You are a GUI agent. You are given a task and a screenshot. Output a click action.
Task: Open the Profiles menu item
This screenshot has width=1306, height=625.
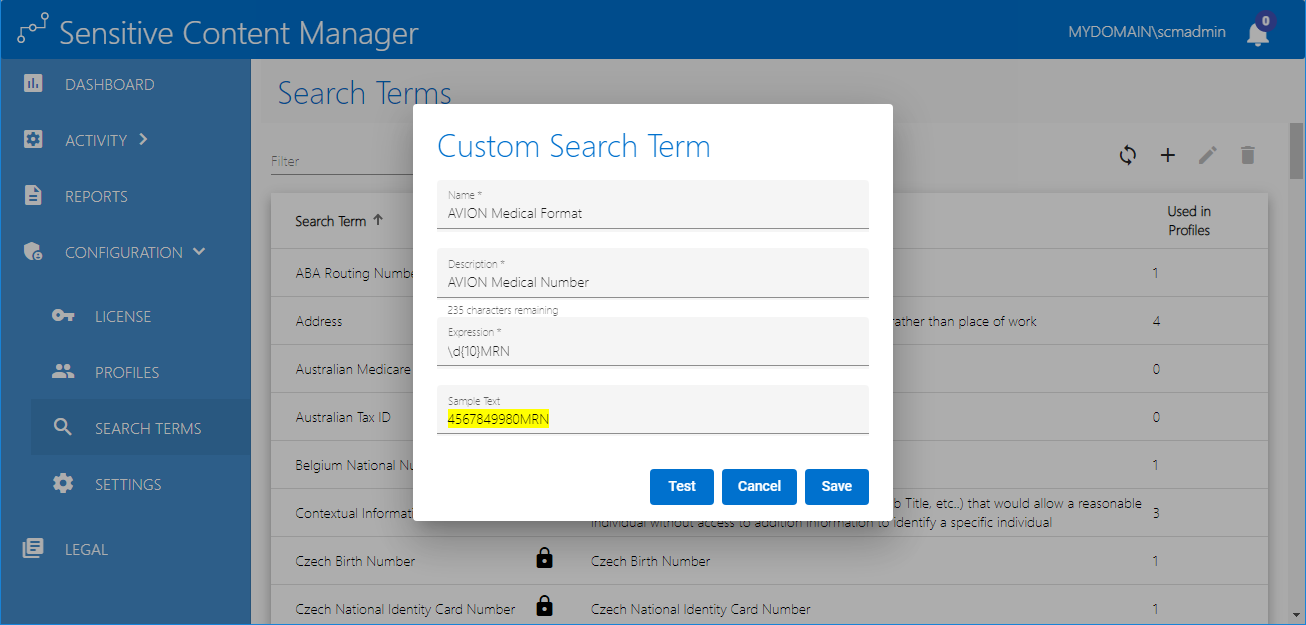tap(127, 372)
